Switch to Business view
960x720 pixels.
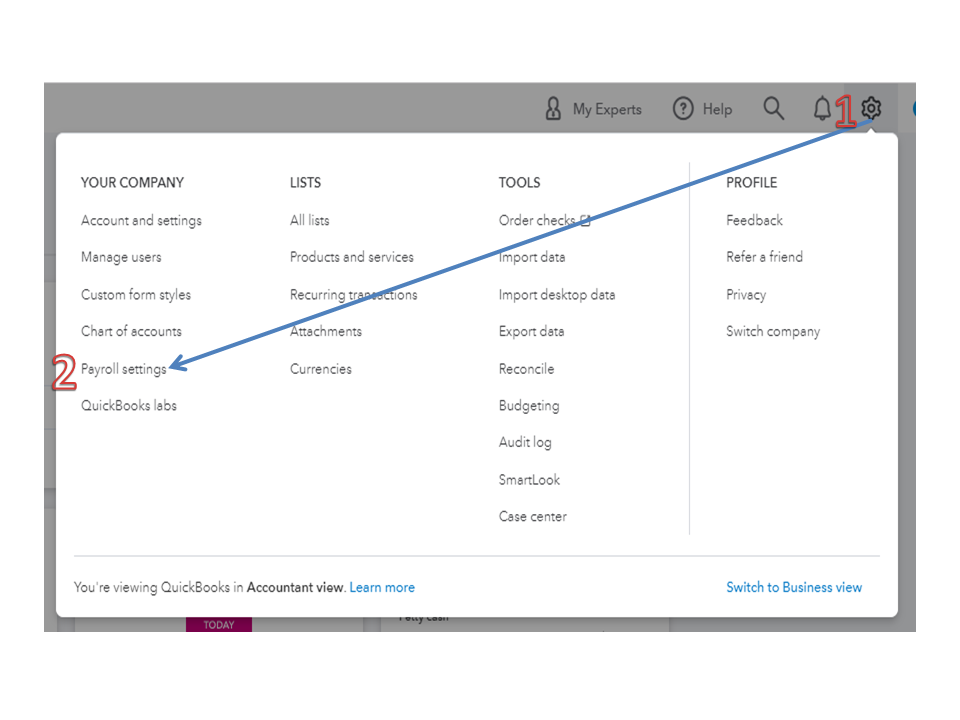coord(794,588)
